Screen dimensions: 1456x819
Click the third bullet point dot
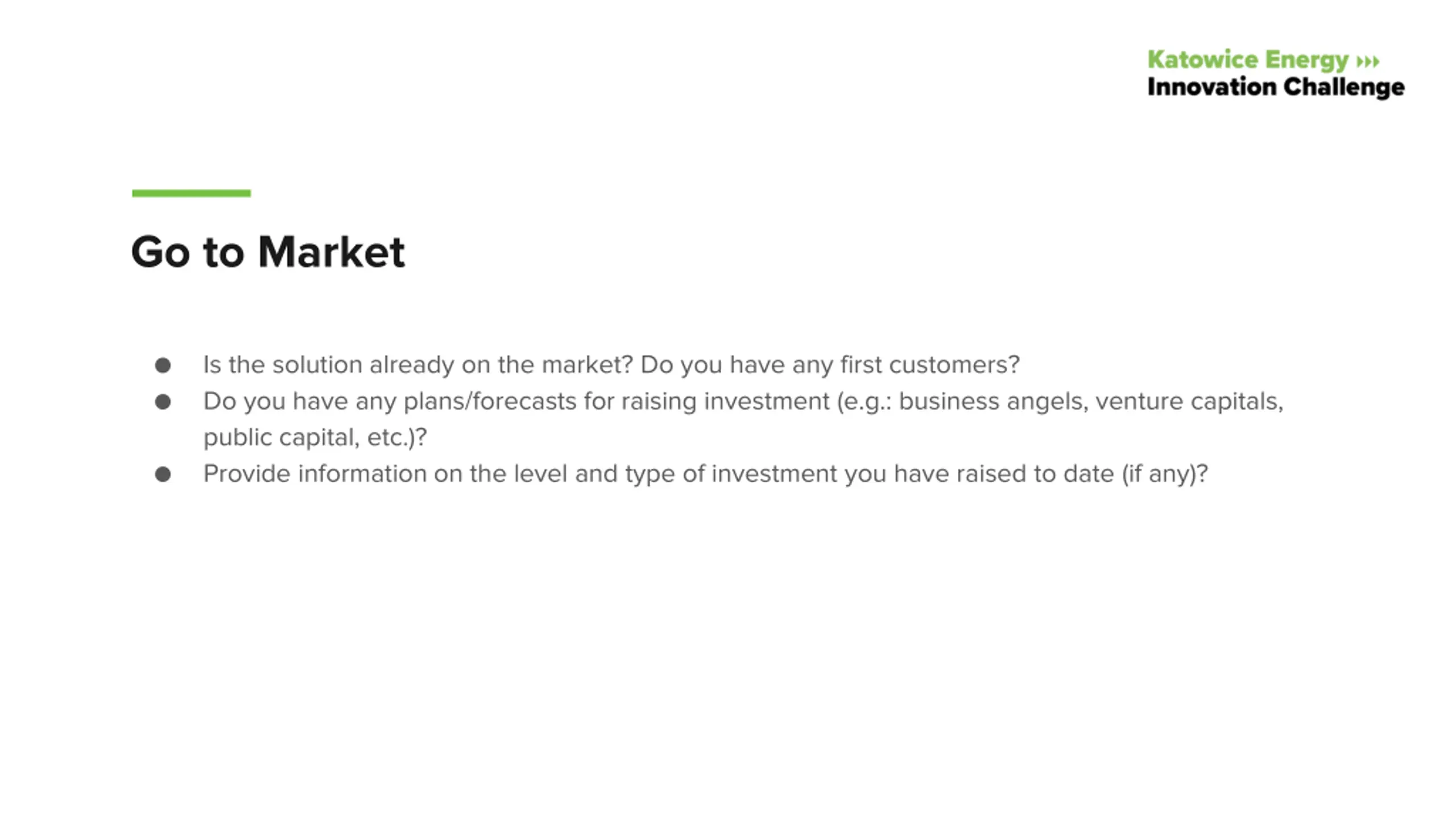point(163,474)
